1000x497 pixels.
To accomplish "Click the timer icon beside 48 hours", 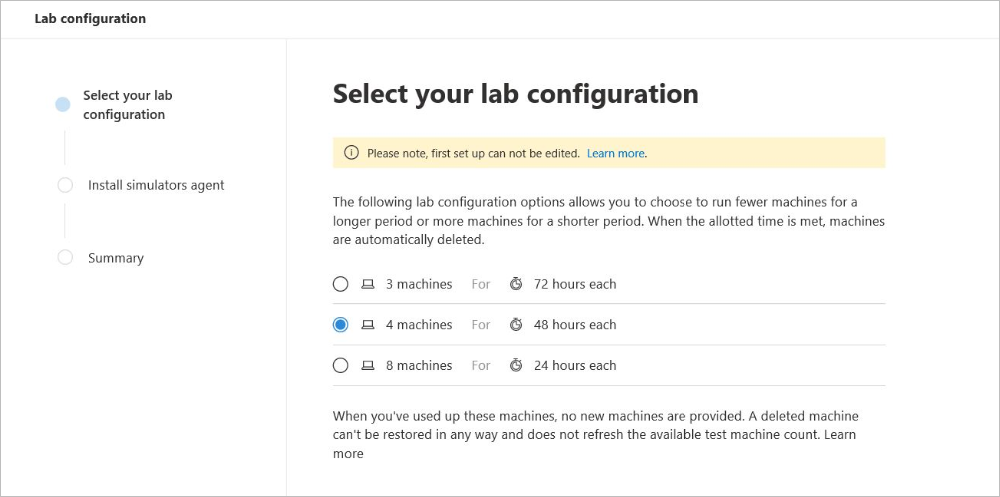I will [516, 325].
